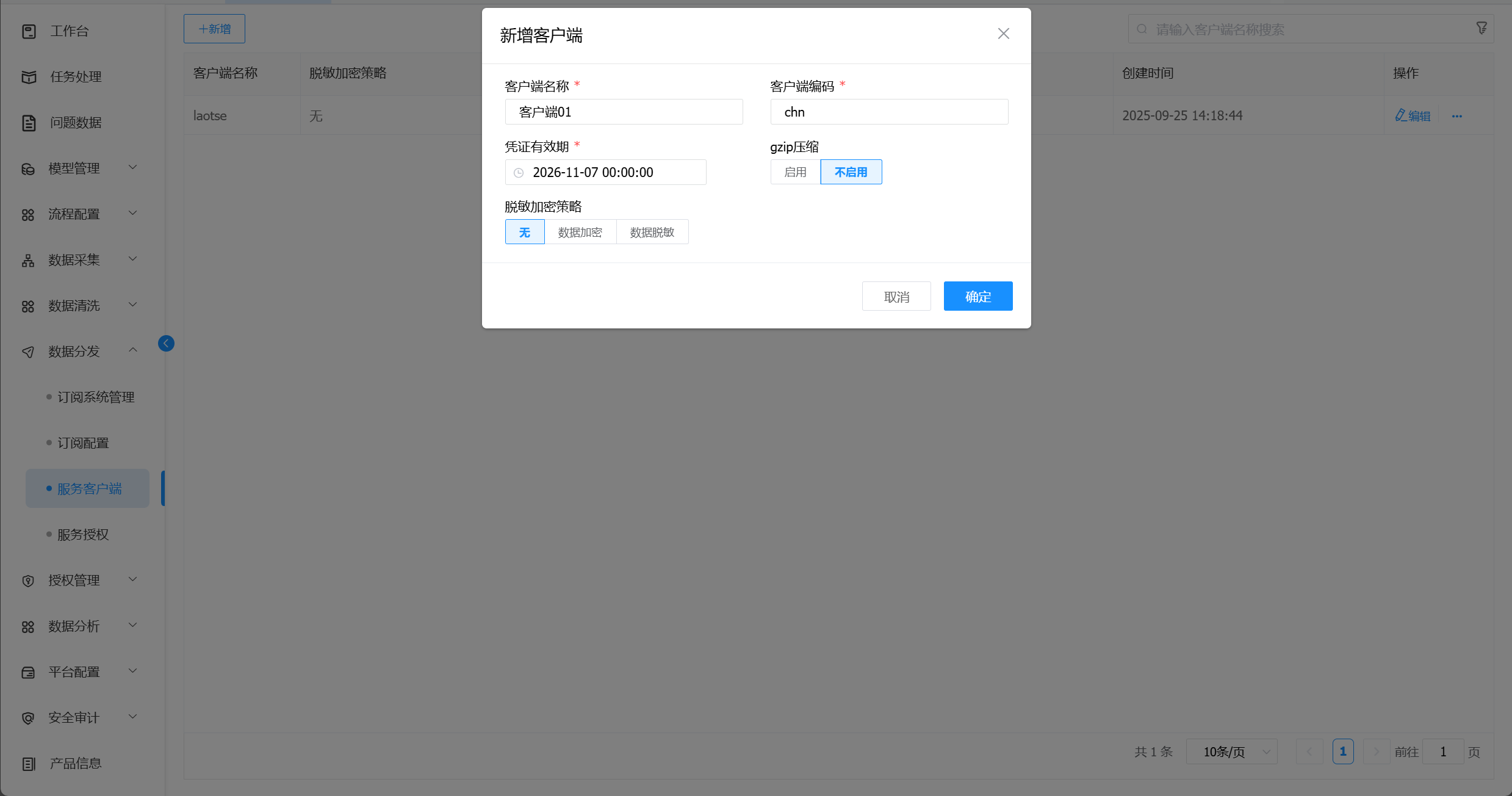Image resolution: width=1512 pixels, height=796 pixels.
Task: Click the 任务处理 sidebar icon
Action: tap(29, 77)
